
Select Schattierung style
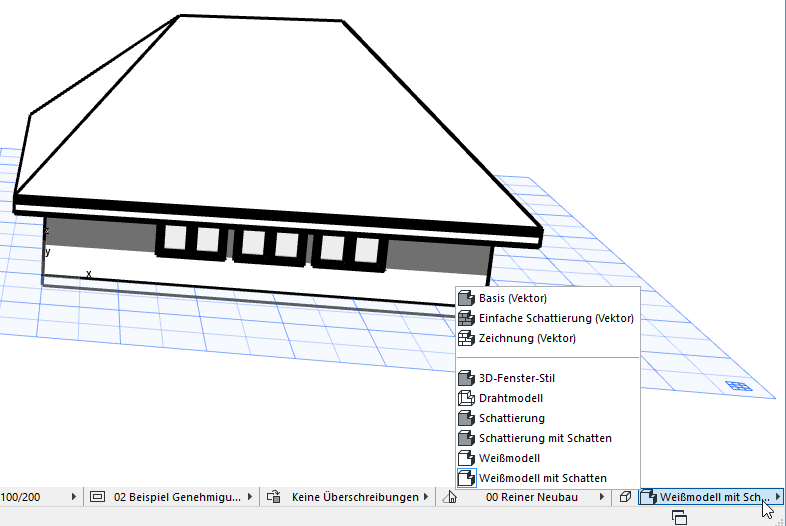point(547,418)
